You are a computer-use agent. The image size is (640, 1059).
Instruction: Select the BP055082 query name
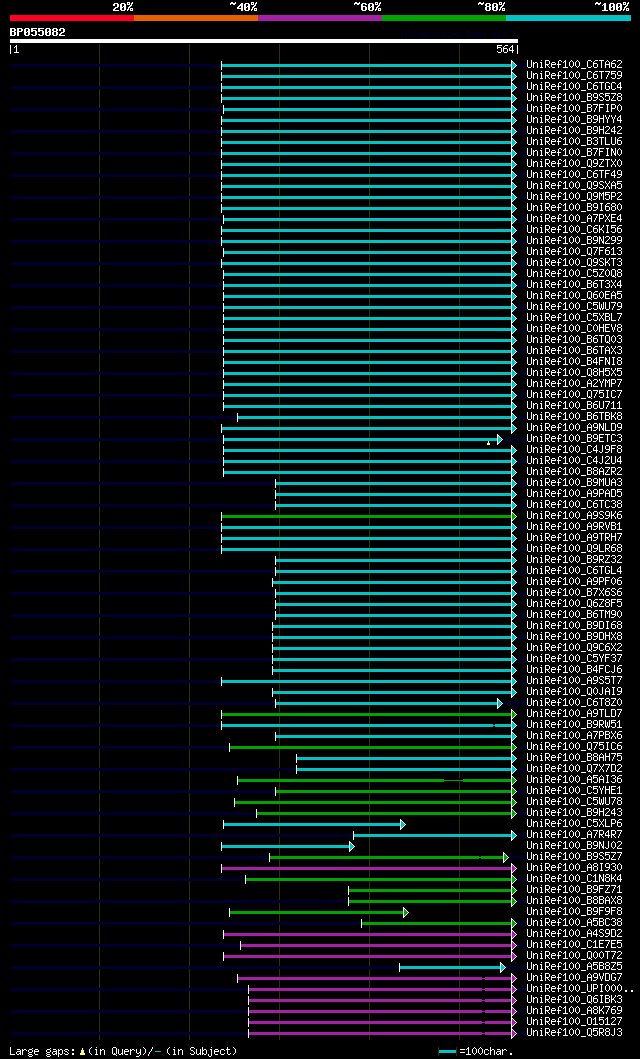(38, 32)
